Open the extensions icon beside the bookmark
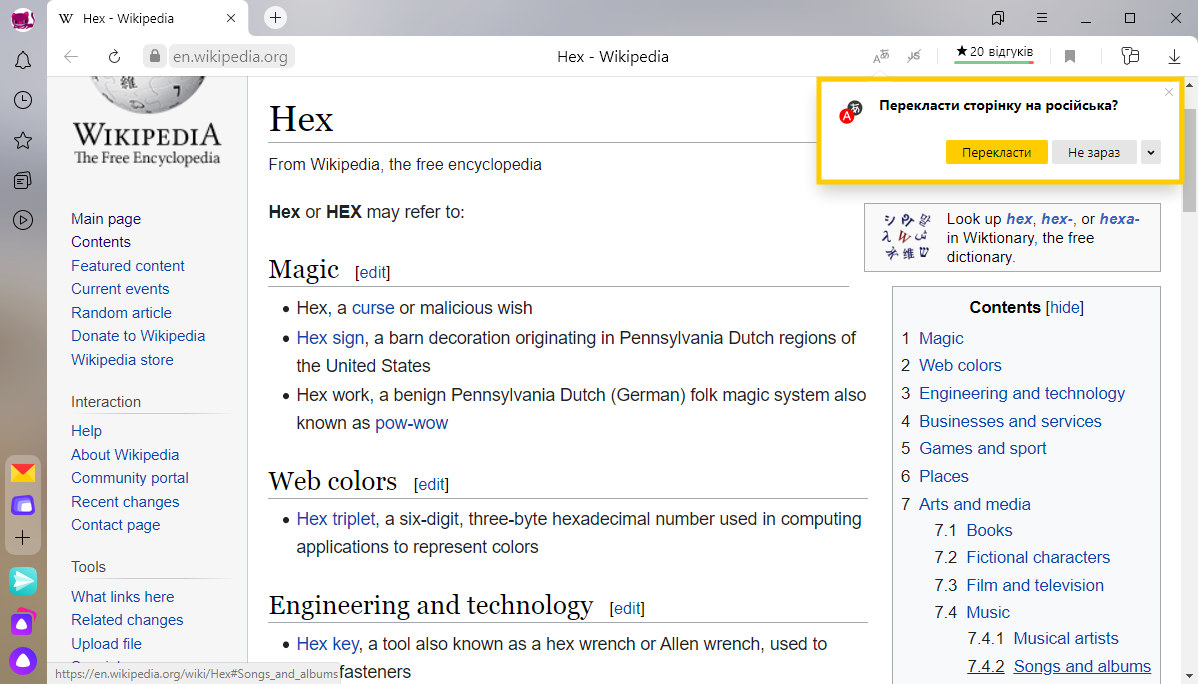 [1130, 56]
